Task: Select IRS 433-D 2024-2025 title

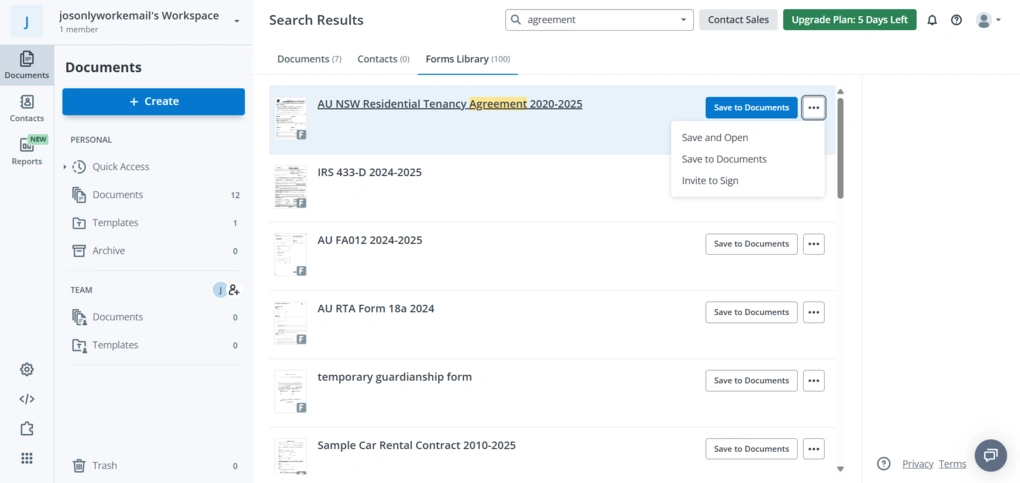Action: coord(369,172)
